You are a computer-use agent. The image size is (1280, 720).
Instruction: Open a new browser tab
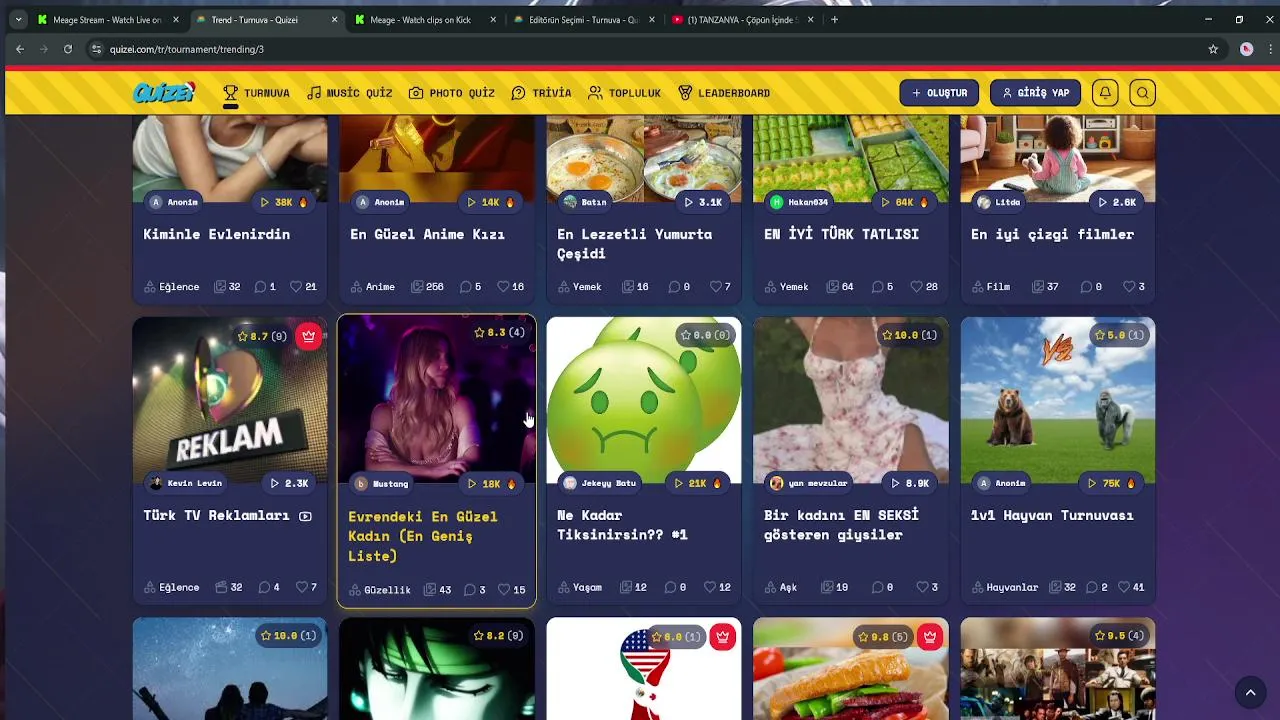tap(835, 19)
